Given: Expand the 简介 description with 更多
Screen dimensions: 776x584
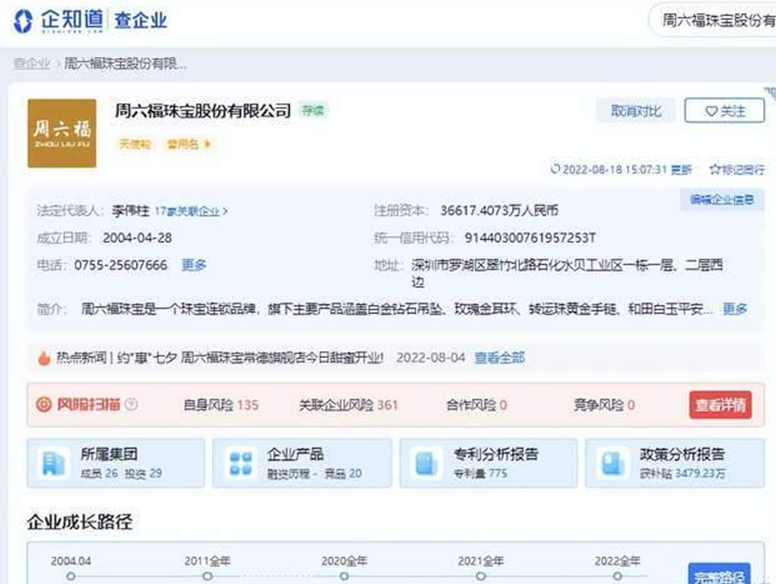Looking at the screenshot, I should (x=734, y=309).
